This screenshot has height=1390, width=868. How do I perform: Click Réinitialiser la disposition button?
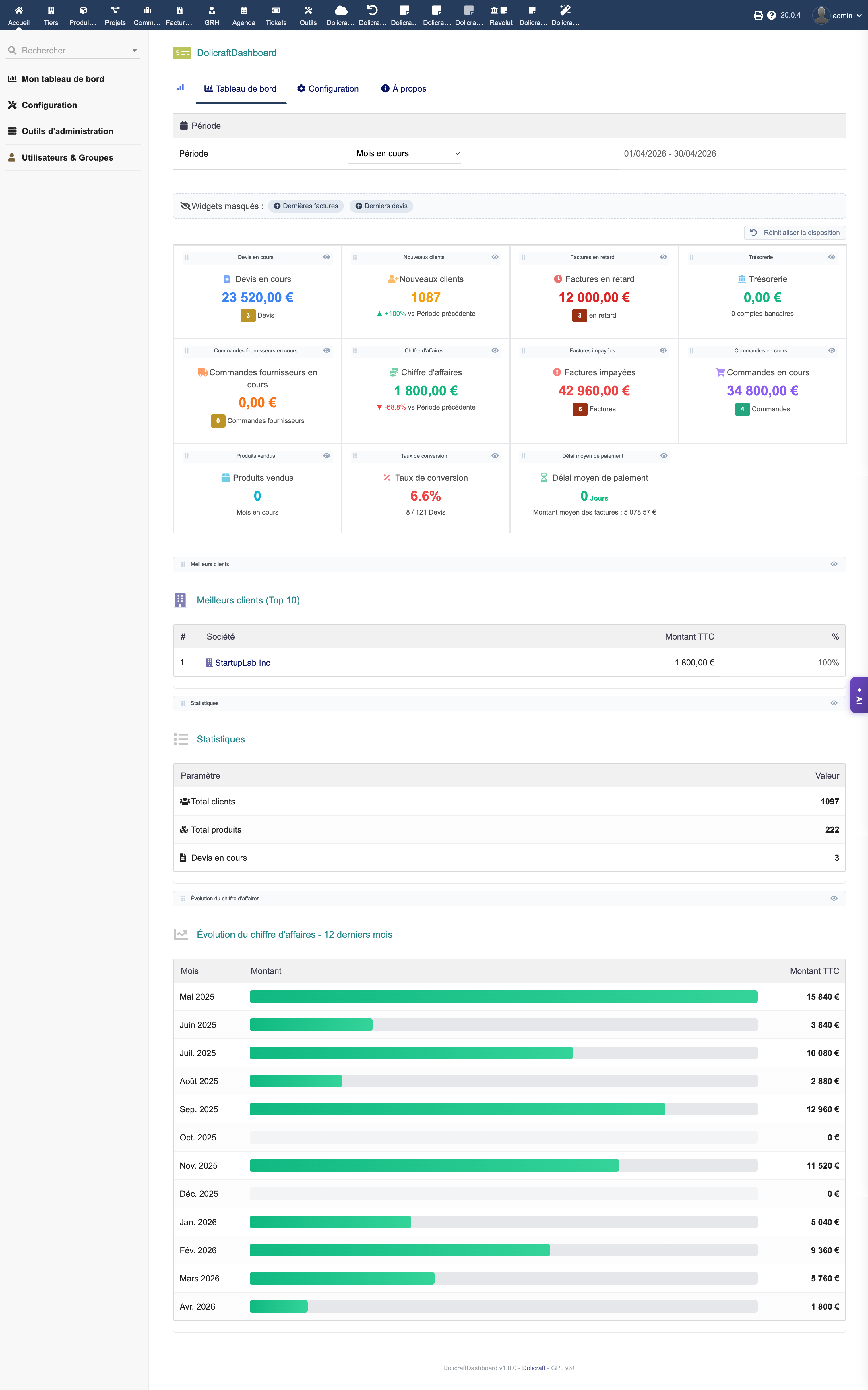pyautogui.click(x=795, y=233)
